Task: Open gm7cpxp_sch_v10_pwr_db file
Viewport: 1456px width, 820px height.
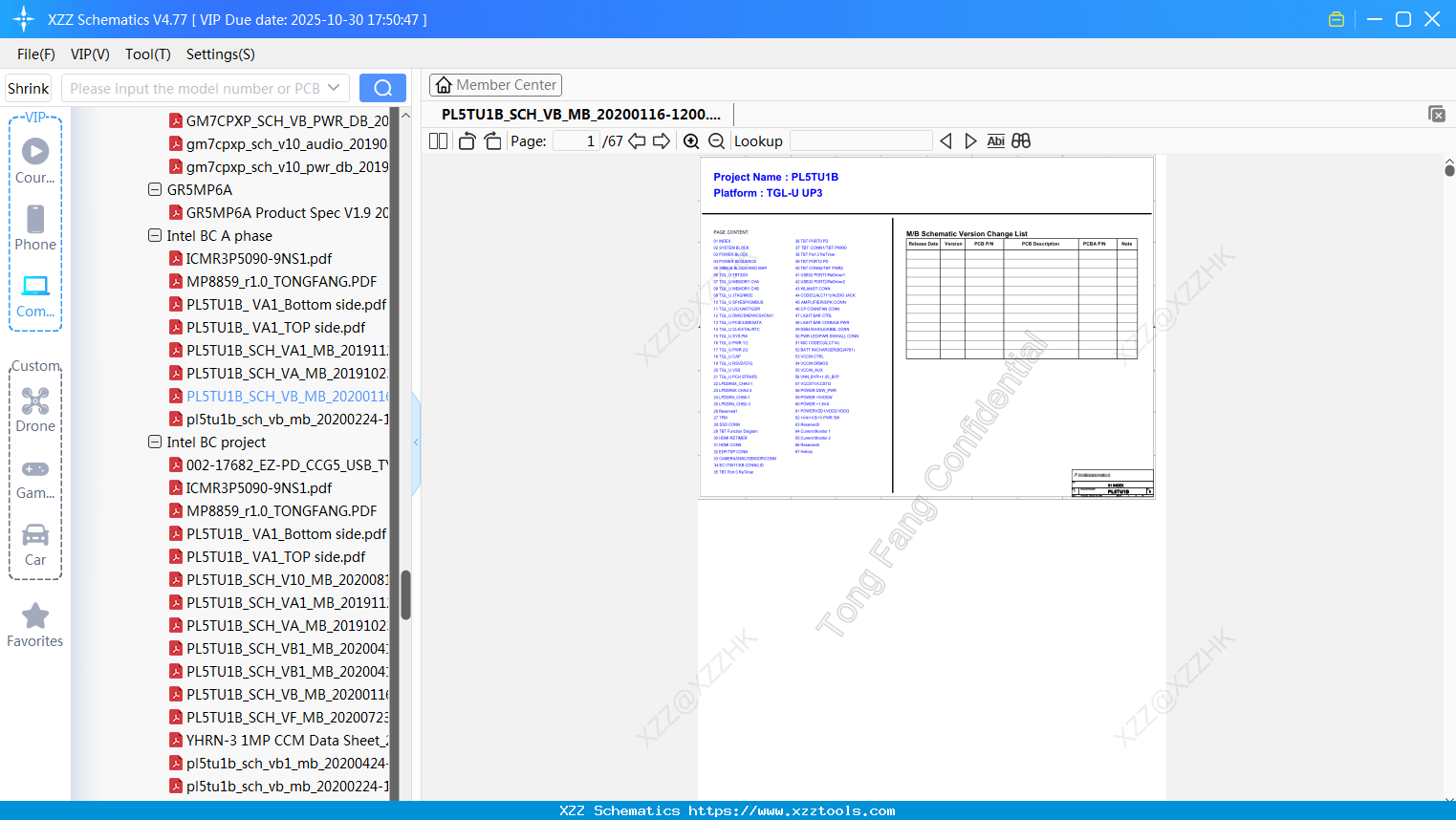Action: 279,166
